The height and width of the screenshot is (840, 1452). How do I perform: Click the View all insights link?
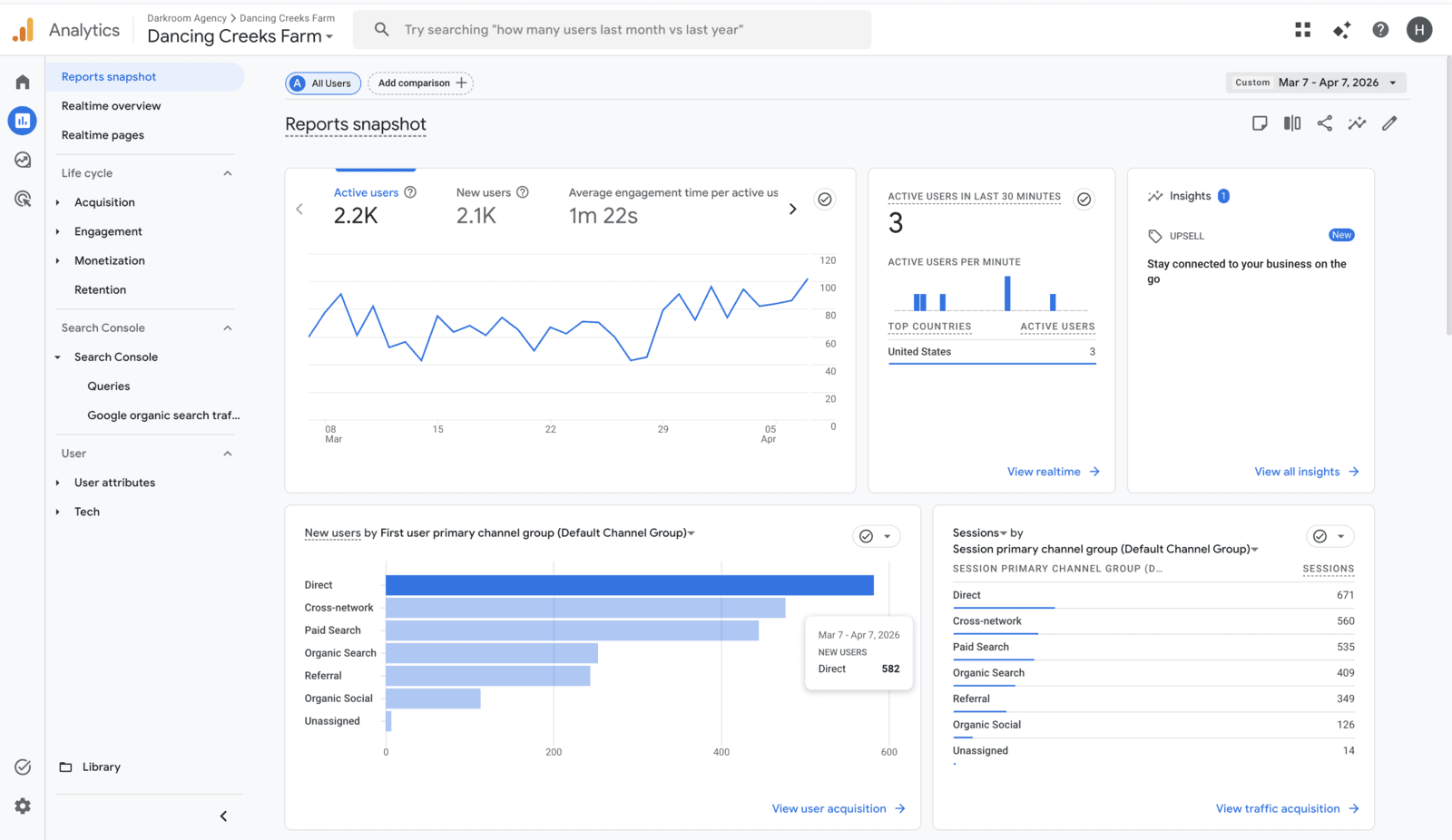pos(1307,472)
